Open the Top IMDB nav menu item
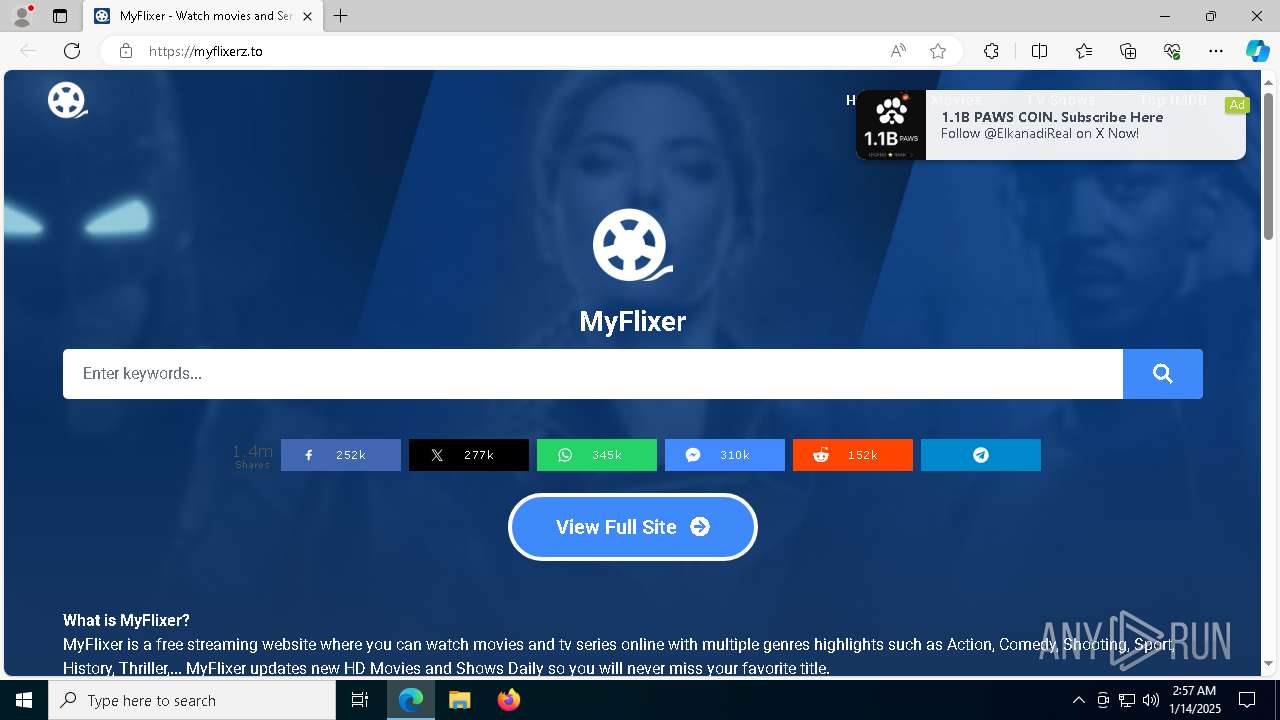 coord(1173,100)
